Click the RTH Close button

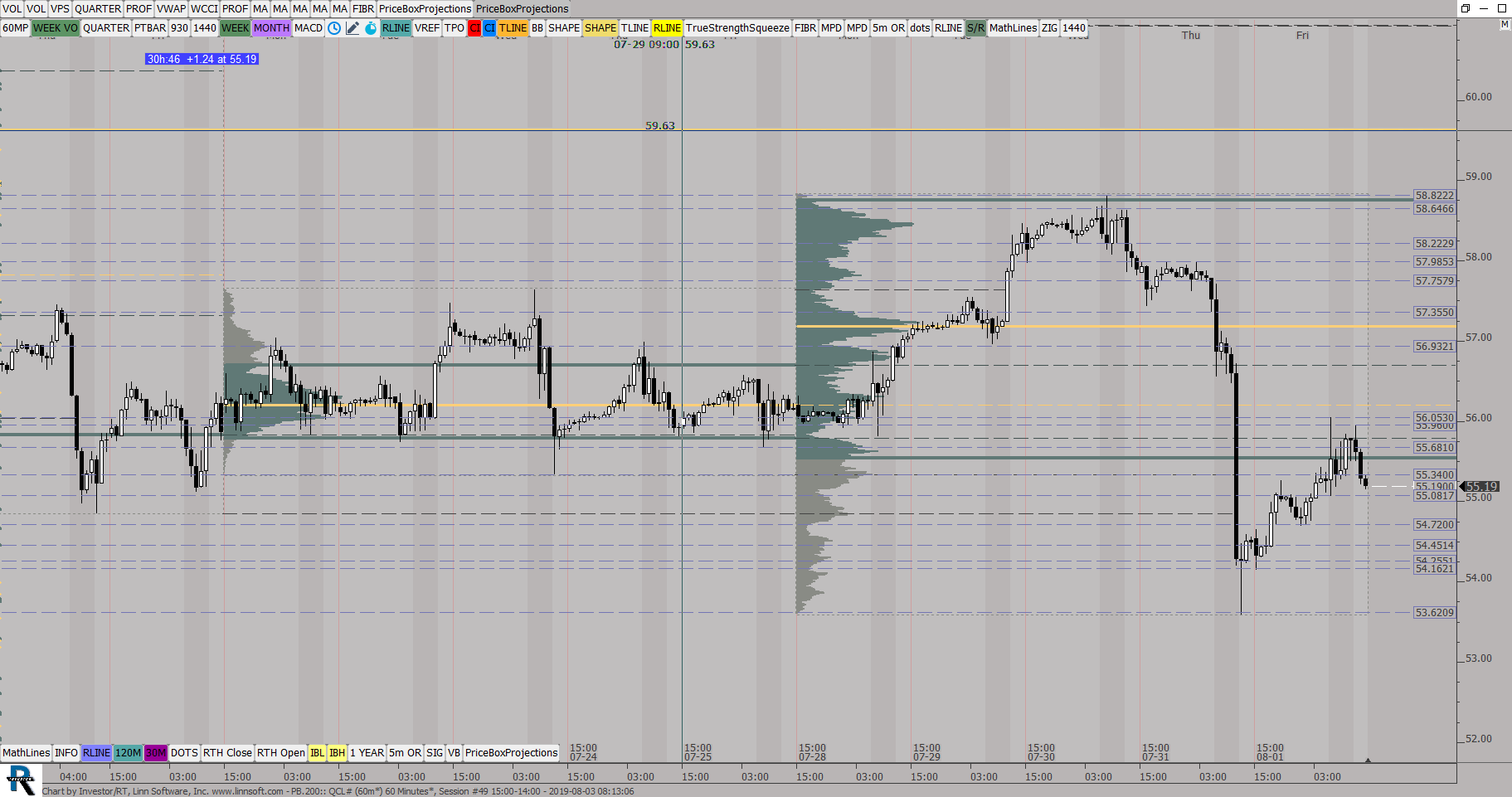[x=227, y=753]
